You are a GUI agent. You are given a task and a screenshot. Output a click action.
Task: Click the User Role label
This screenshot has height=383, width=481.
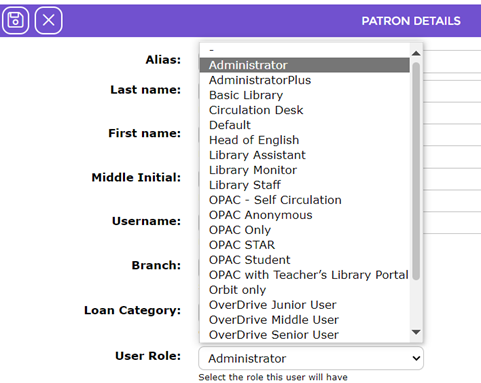pyautogui.click(x=148, y=356)
